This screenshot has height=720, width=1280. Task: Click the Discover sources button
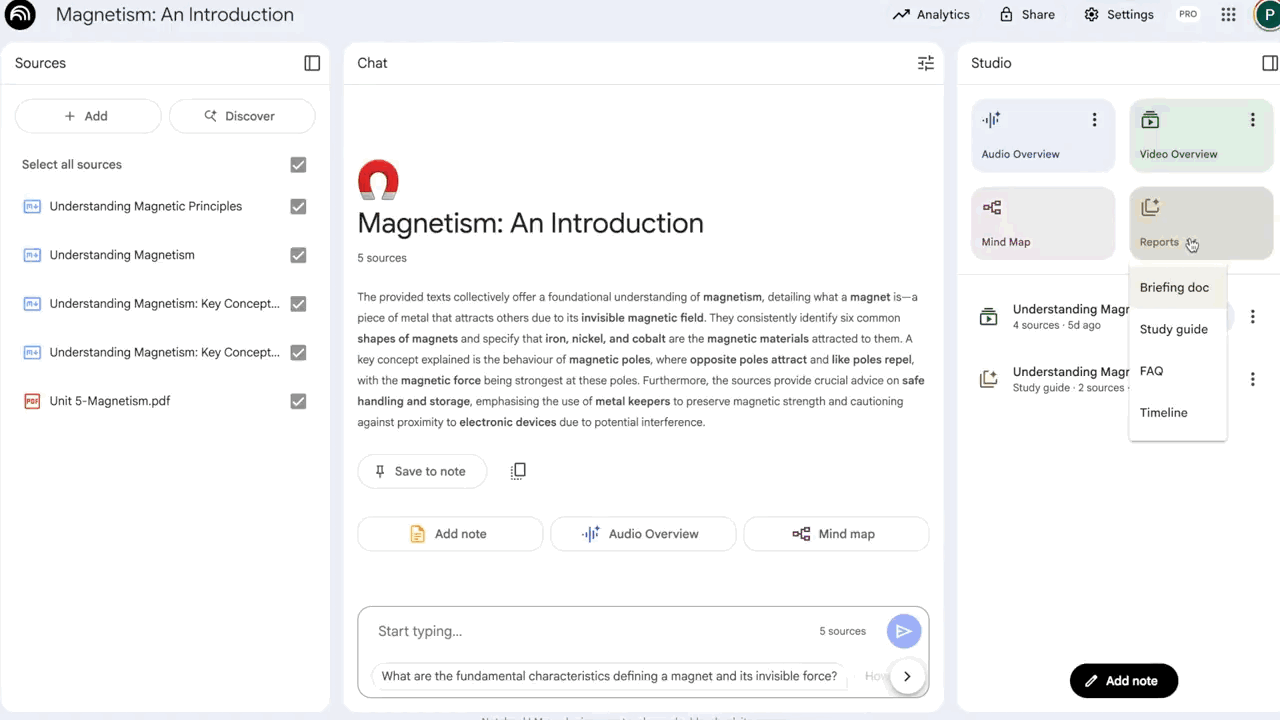241,116
